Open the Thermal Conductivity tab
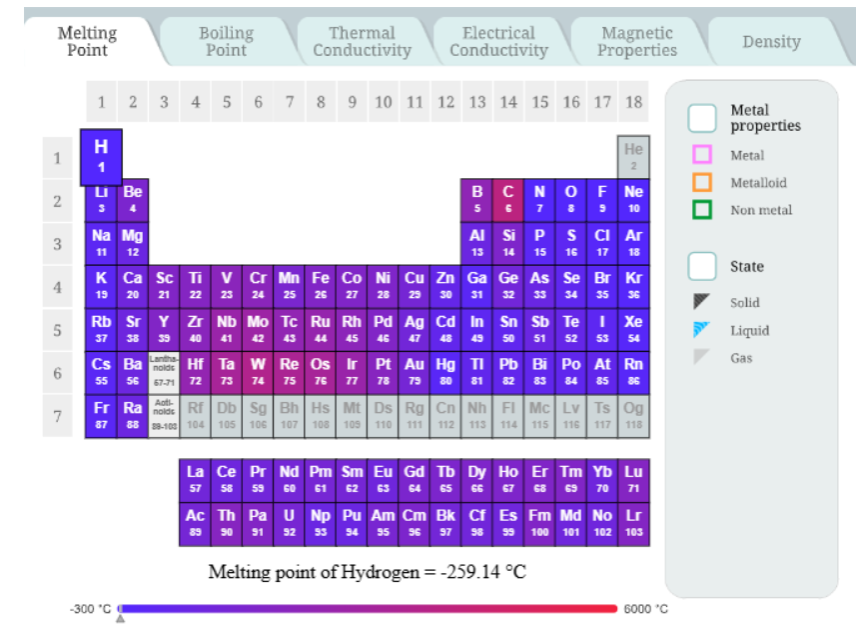The height and width of the screenshot is (632, 862). click(362, 41)
